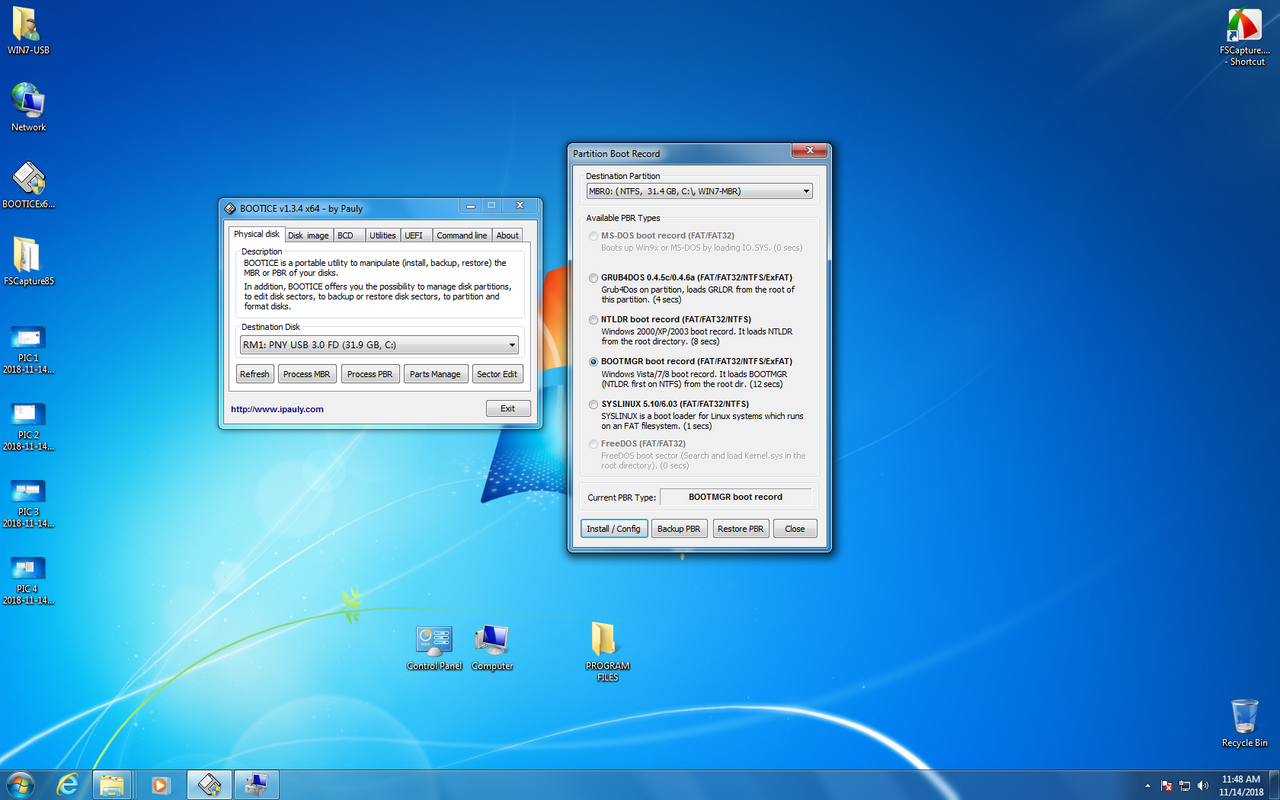Screen dimensions: 1280x800
Task: Click the Windows Start orb
Action: point(19,784)
